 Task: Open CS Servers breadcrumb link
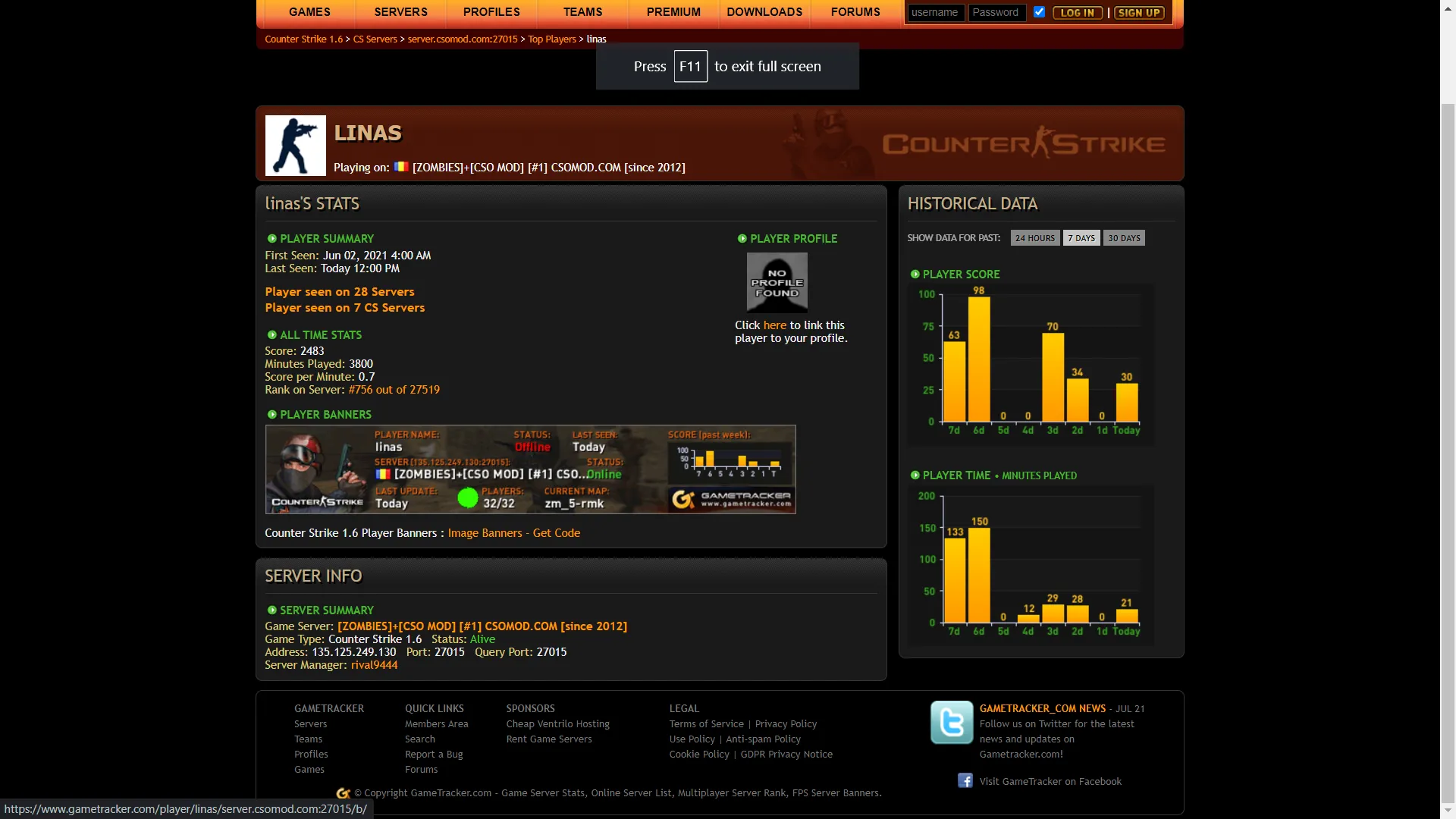[375, 39]
